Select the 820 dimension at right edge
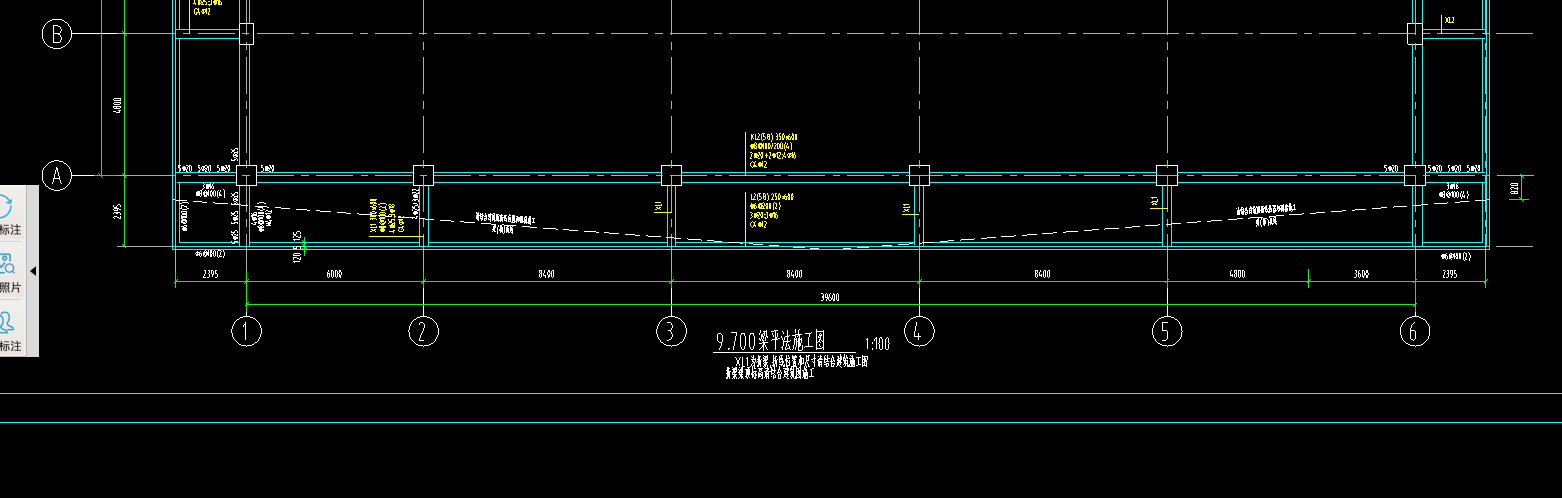The height and width of the screenshot is (498, 1562). (1515, 187)
